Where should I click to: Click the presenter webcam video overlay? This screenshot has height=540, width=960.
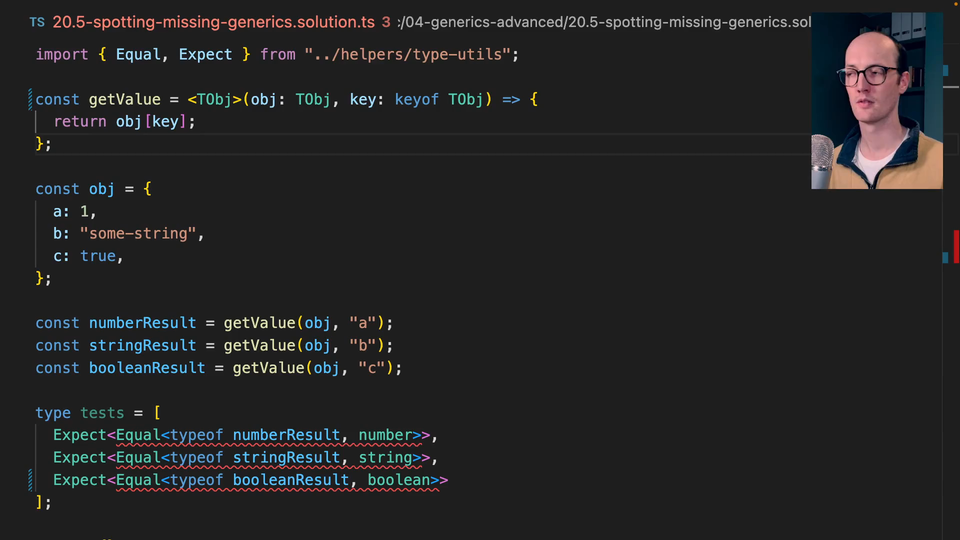click(x=876, y=101)
